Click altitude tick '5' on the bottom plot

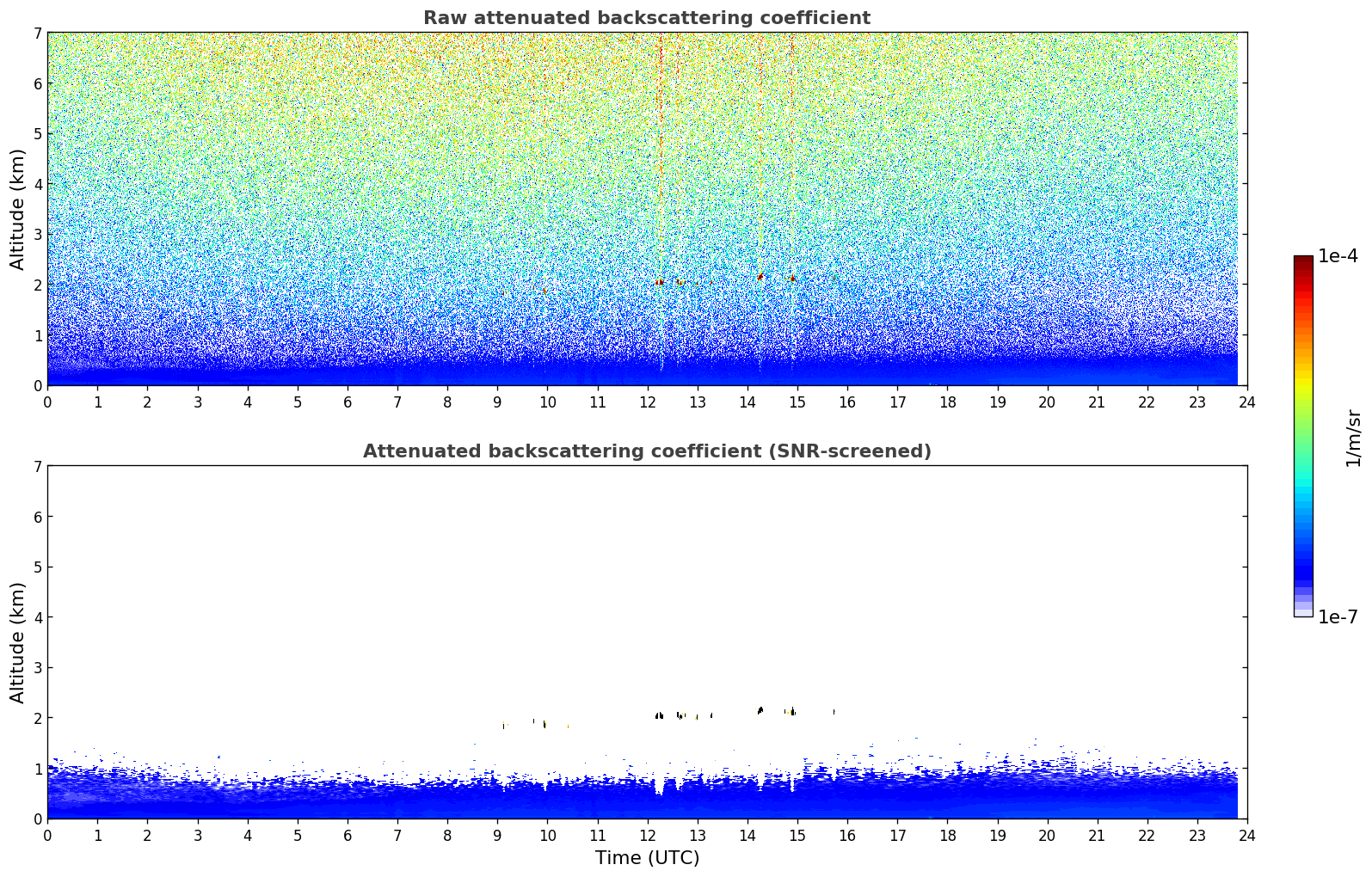(x=37, y=567)
